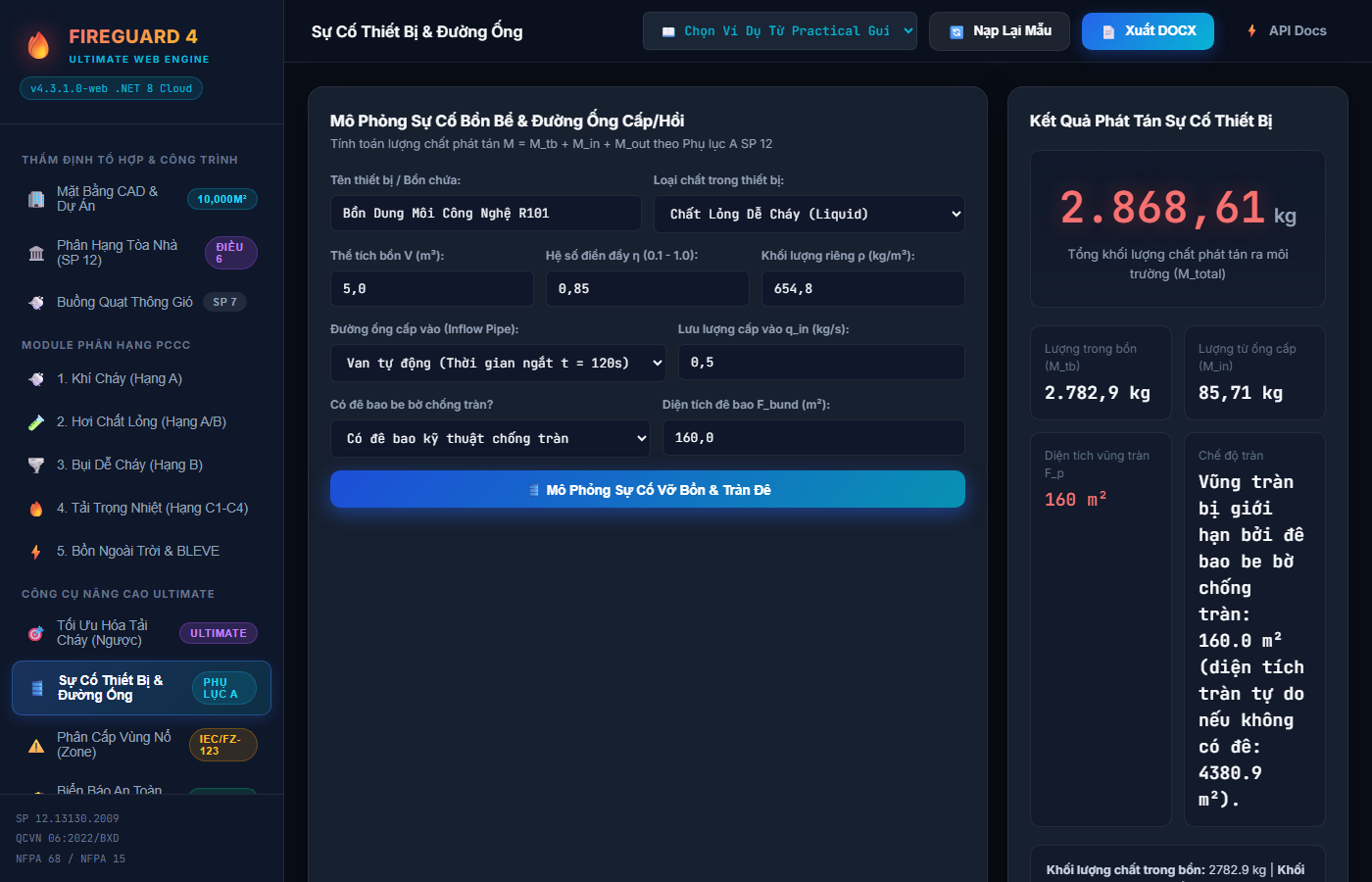Image resolution: width=1372 pixels, height=882 pixels.
Task: Click the FireGuard flame logo icon
Action: point(38,45)
